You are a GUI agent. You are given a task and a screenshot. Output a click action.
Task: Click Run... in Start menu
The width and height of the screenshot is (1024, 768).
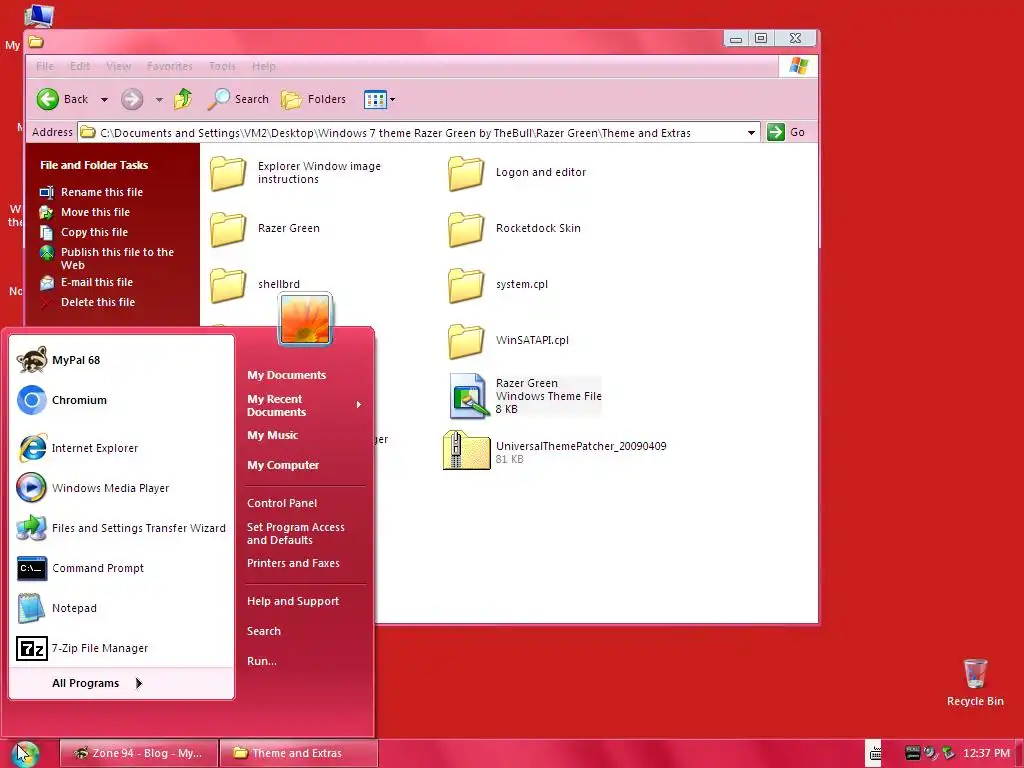click(262, 662)
